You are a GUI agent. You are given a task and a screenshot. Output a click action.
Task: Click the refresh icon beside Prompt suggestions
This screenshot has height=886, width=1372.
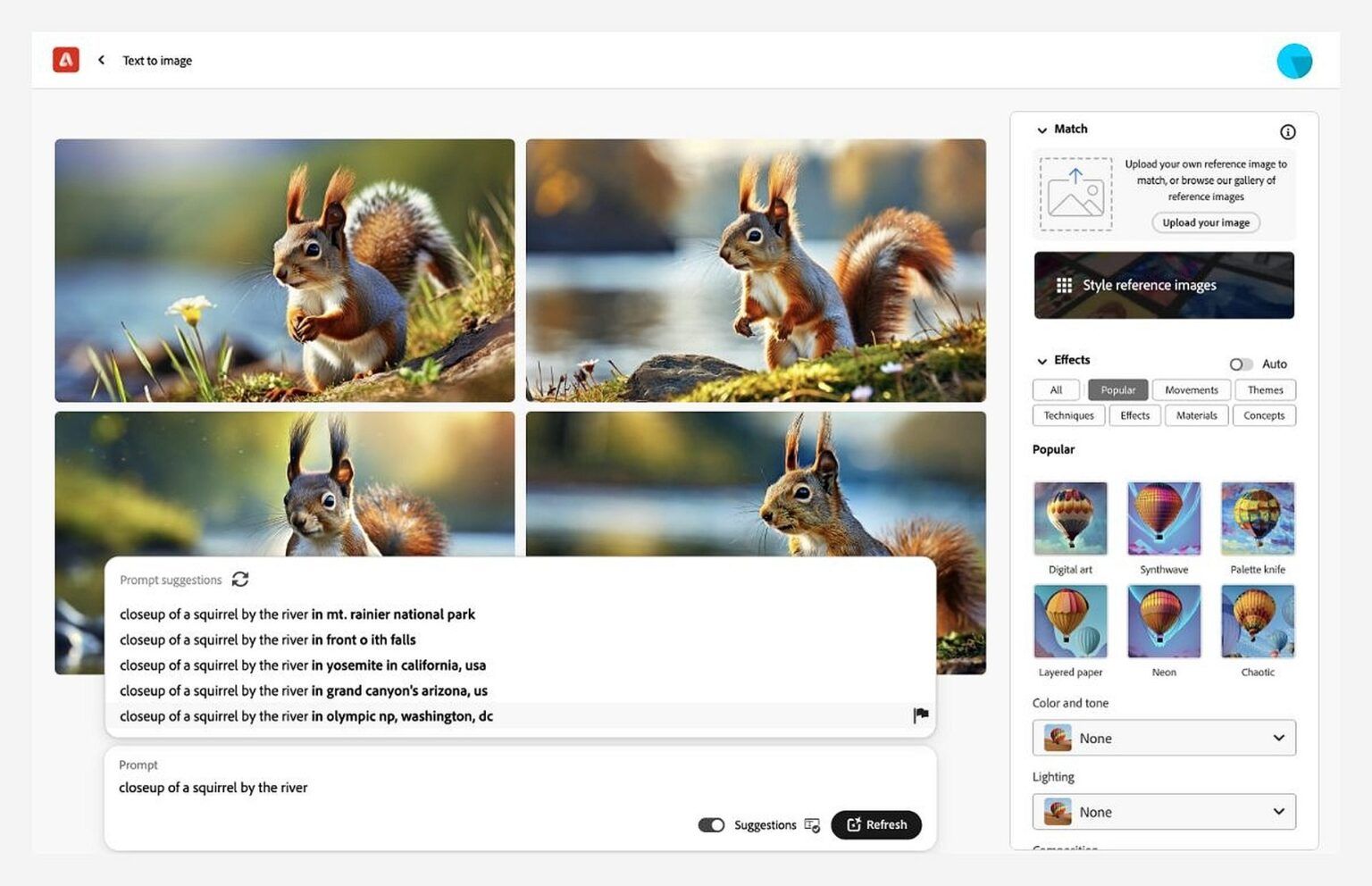coord(239,580)
